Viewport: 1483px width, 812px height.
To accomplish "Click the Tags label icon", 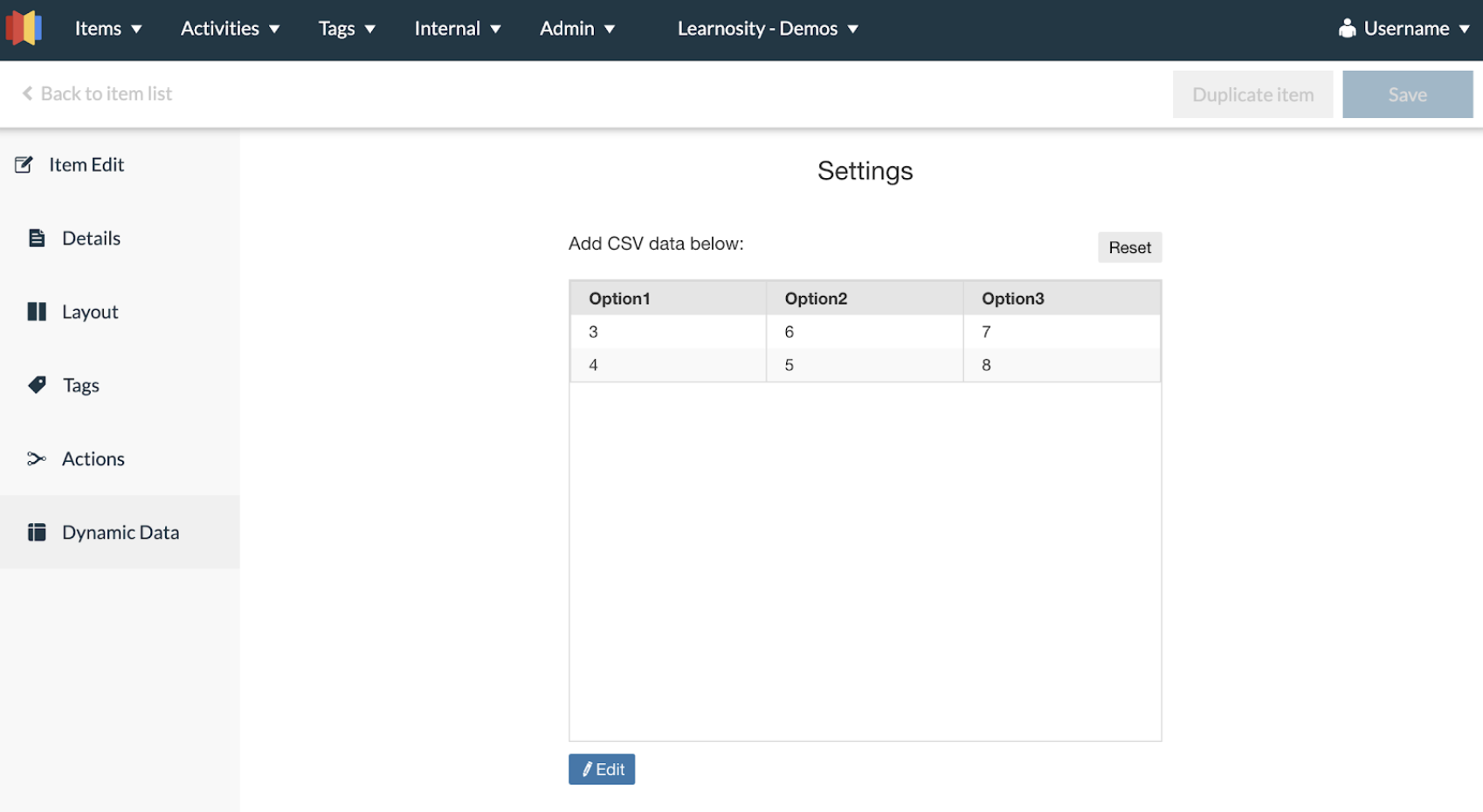I will [x=37, y=385].
